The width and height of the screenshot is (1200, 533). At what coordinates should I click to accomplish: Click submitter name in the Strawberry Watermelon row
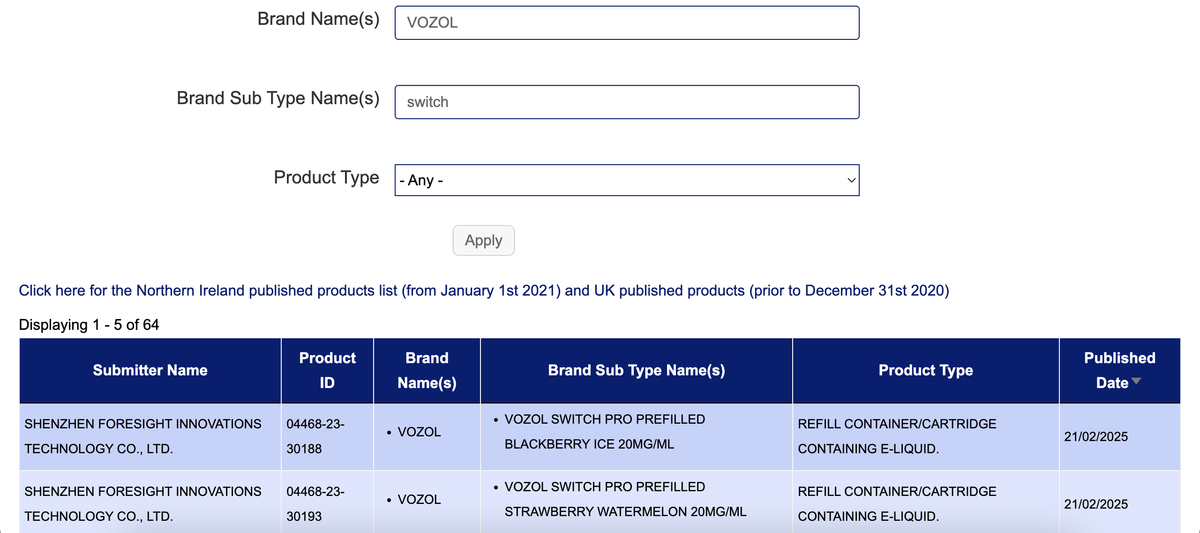[143, 504]
